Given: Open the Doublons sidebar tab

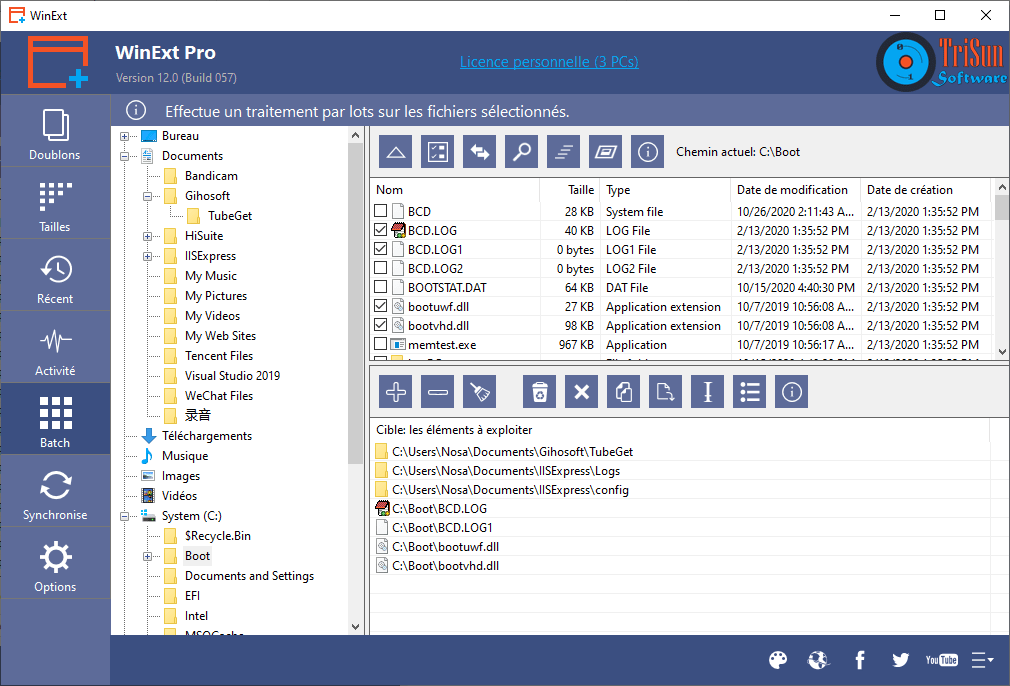Looking at the screenshot, I should [x=55, y=131].
